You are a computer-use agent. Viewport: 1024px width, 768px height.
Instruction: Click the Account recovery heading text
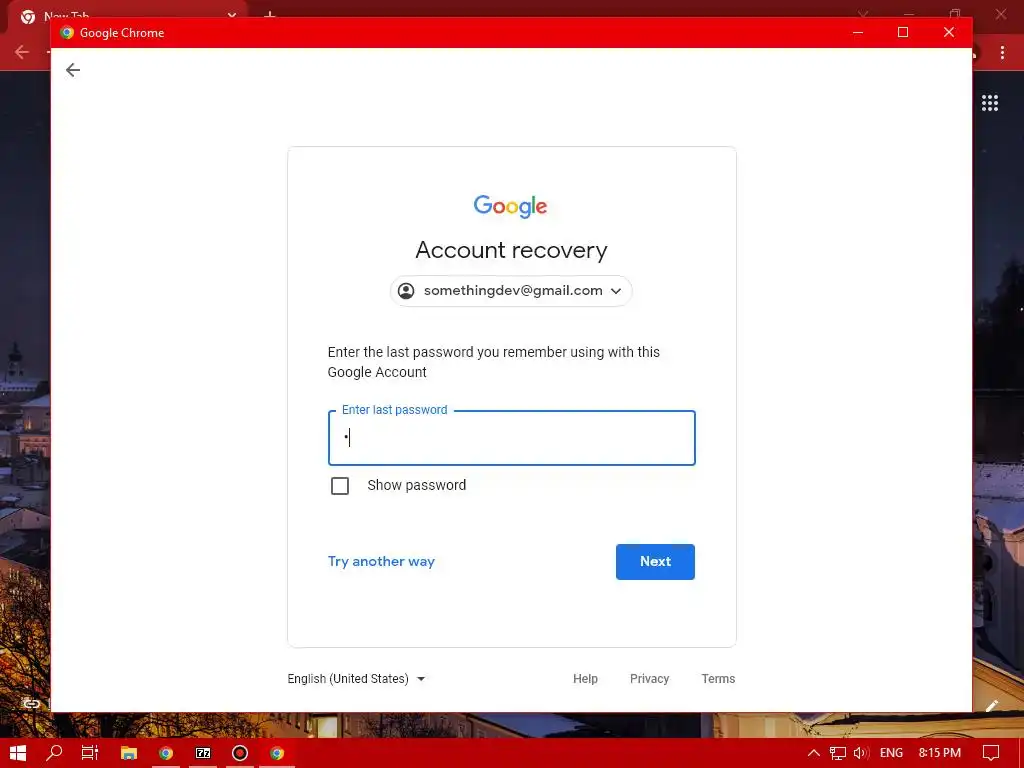511,250
